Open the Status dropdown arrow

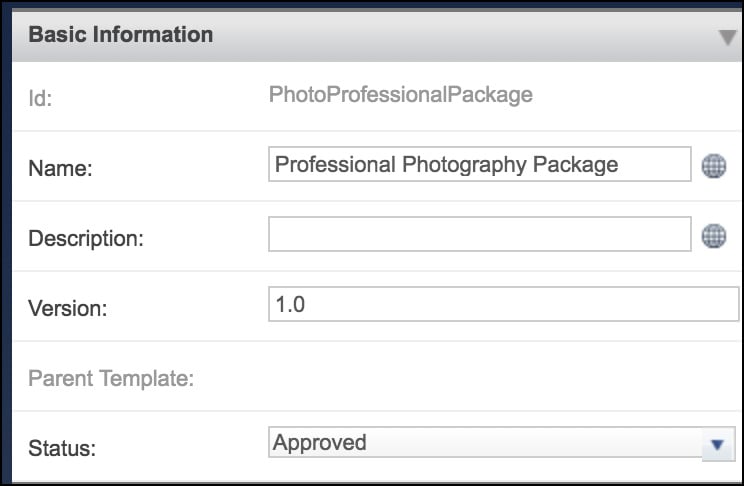(x=717, y=445)
